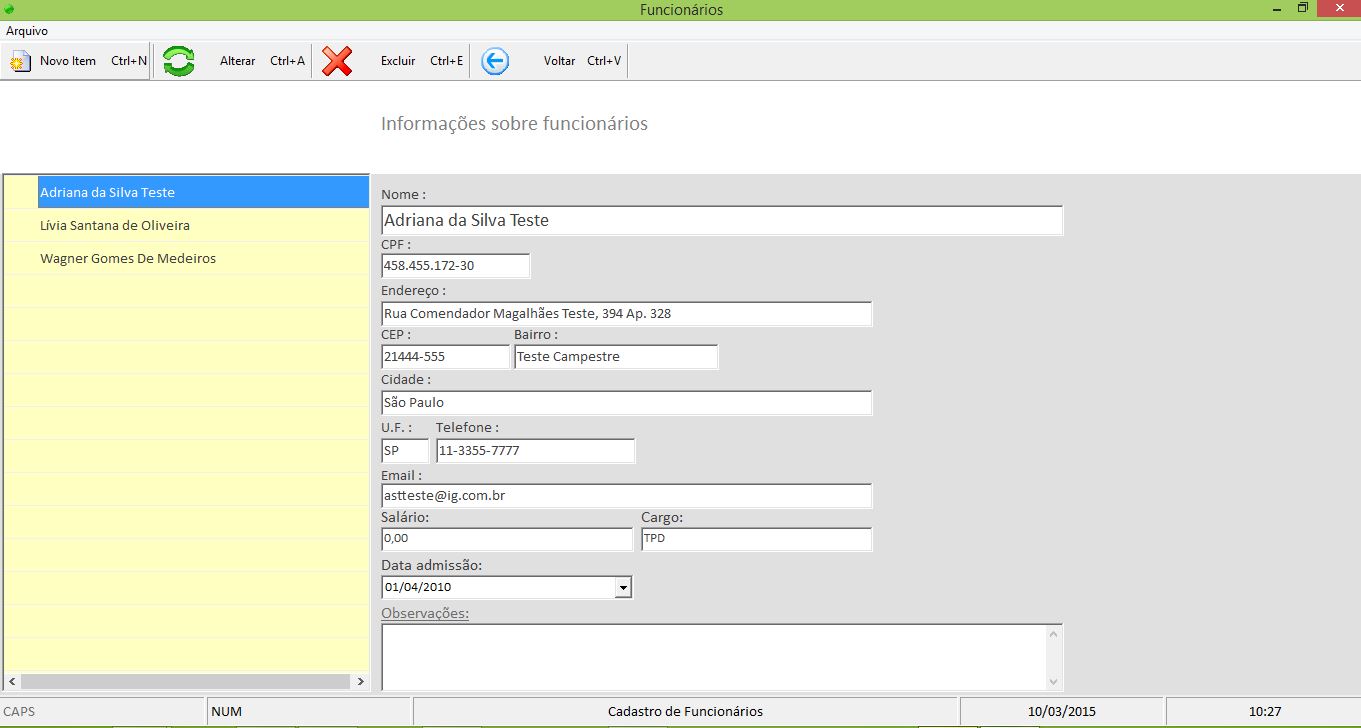Image resolution: width=1361 pixels, height=728 pixels.
Task: Click the Novo Item star icon
Action: [20, 62]
